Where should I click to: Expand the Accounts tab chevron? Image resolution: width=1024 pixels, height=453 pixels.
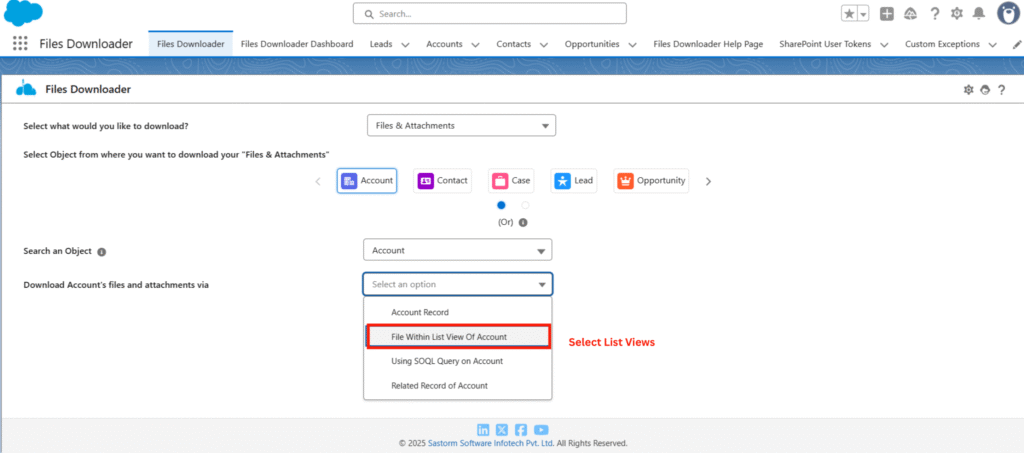[x=475, y=44]
